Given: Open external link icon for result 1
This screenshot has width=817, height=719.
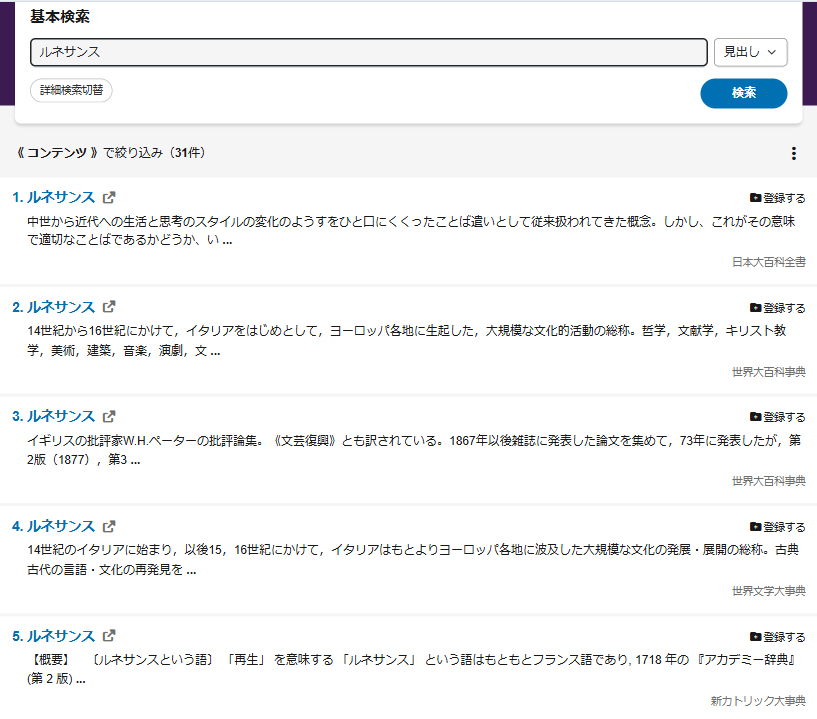Looking at the screenshot, I should click(109, 197).
